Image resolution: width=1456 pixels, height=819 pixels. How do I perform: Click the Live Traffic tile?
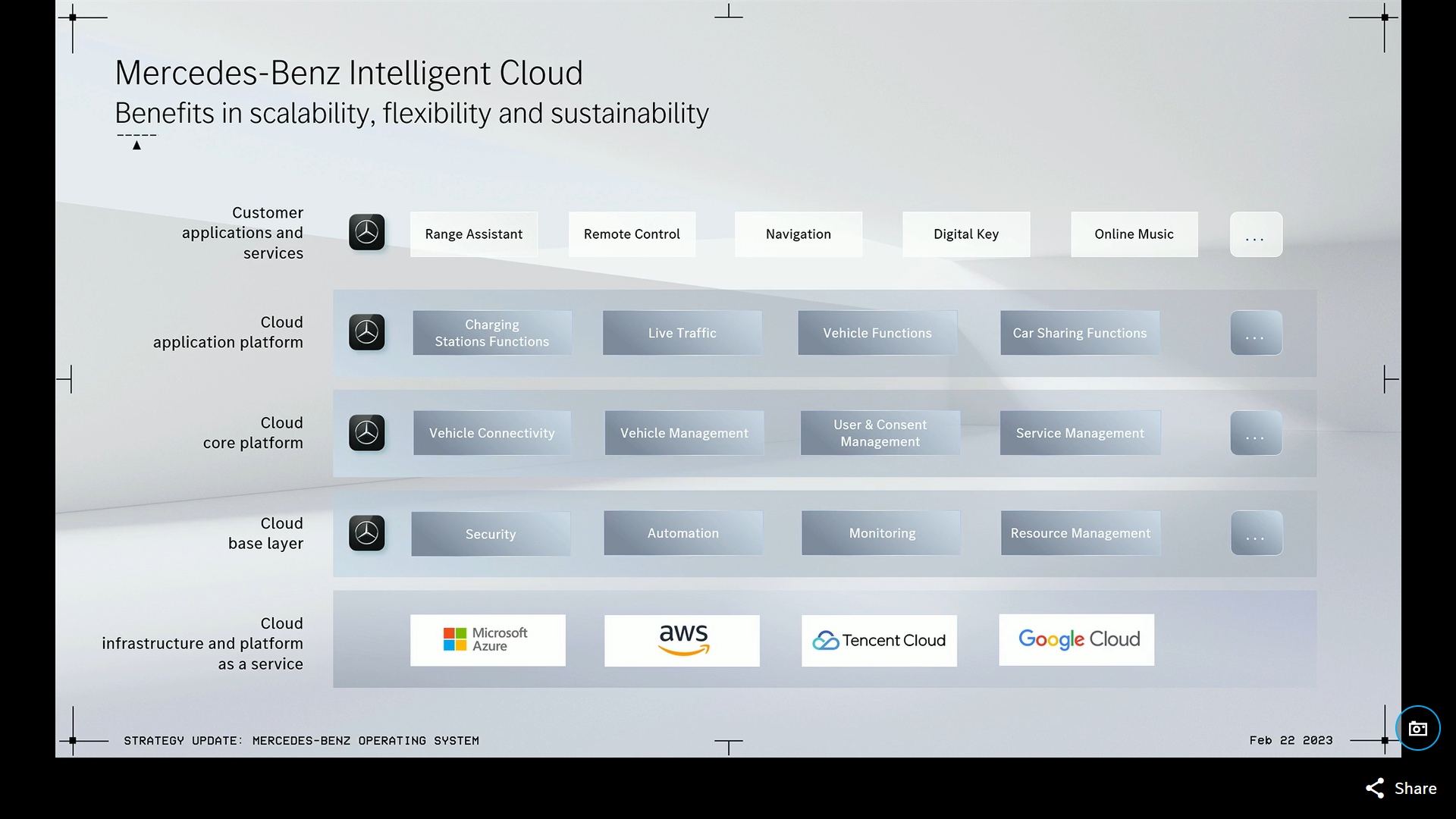click(x=682, y=333)
